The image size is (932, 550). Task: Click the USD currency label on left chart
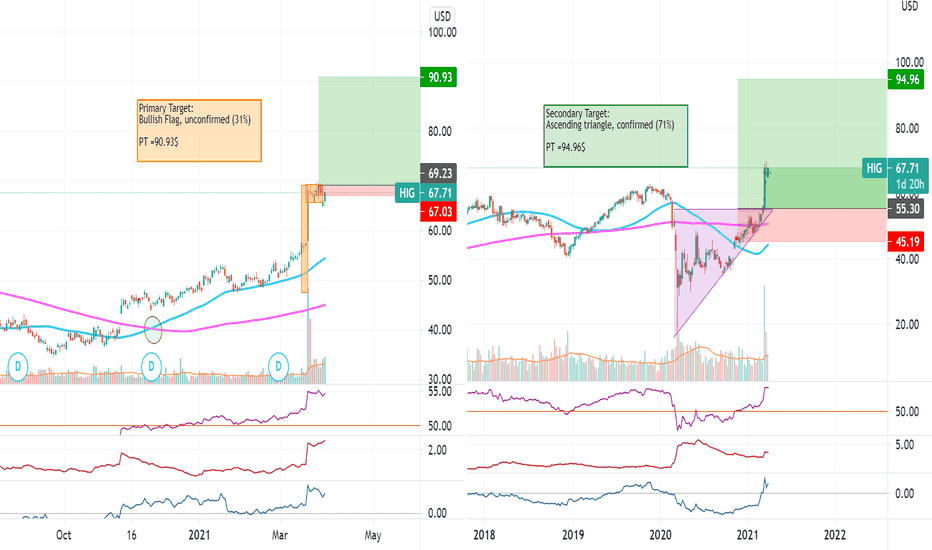(442, 17)
